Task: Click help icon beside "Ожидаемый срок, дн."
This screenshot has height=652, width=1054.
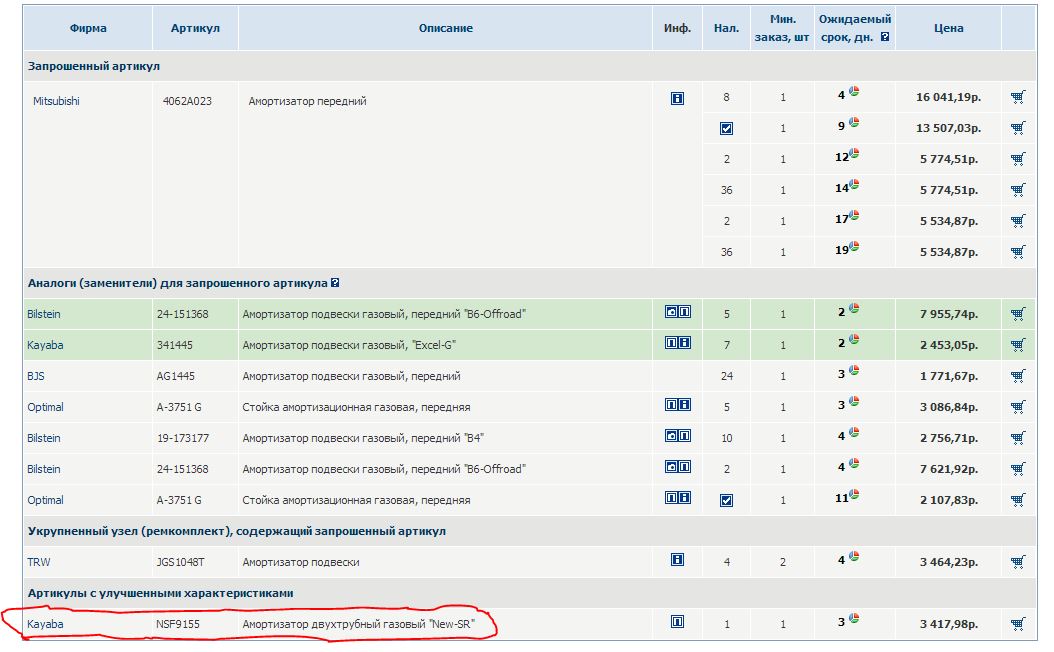Action: click(884, 38)
